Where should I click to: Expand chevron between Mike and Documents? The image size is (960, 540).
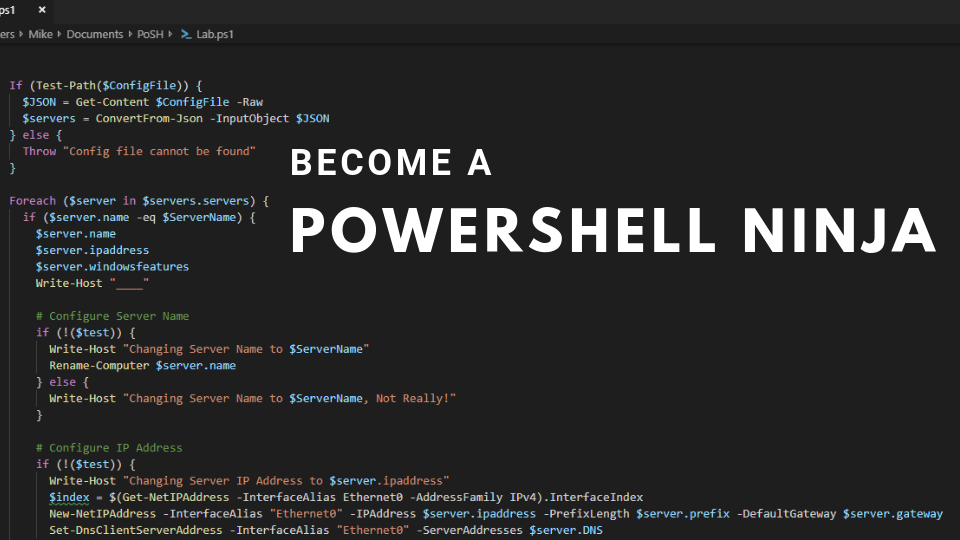point(59,34)
